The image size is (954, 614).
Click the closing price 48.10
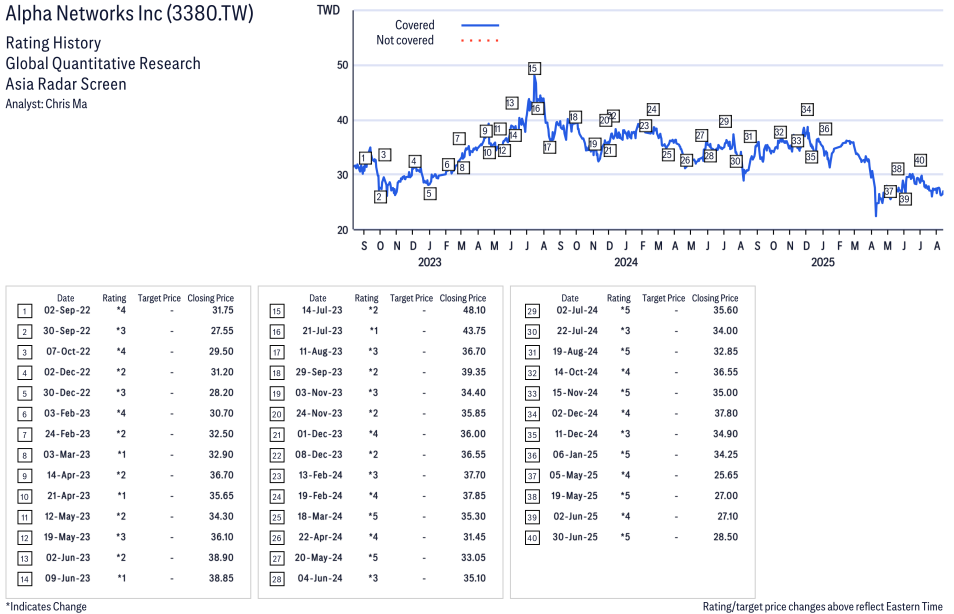tap(475, 310)
